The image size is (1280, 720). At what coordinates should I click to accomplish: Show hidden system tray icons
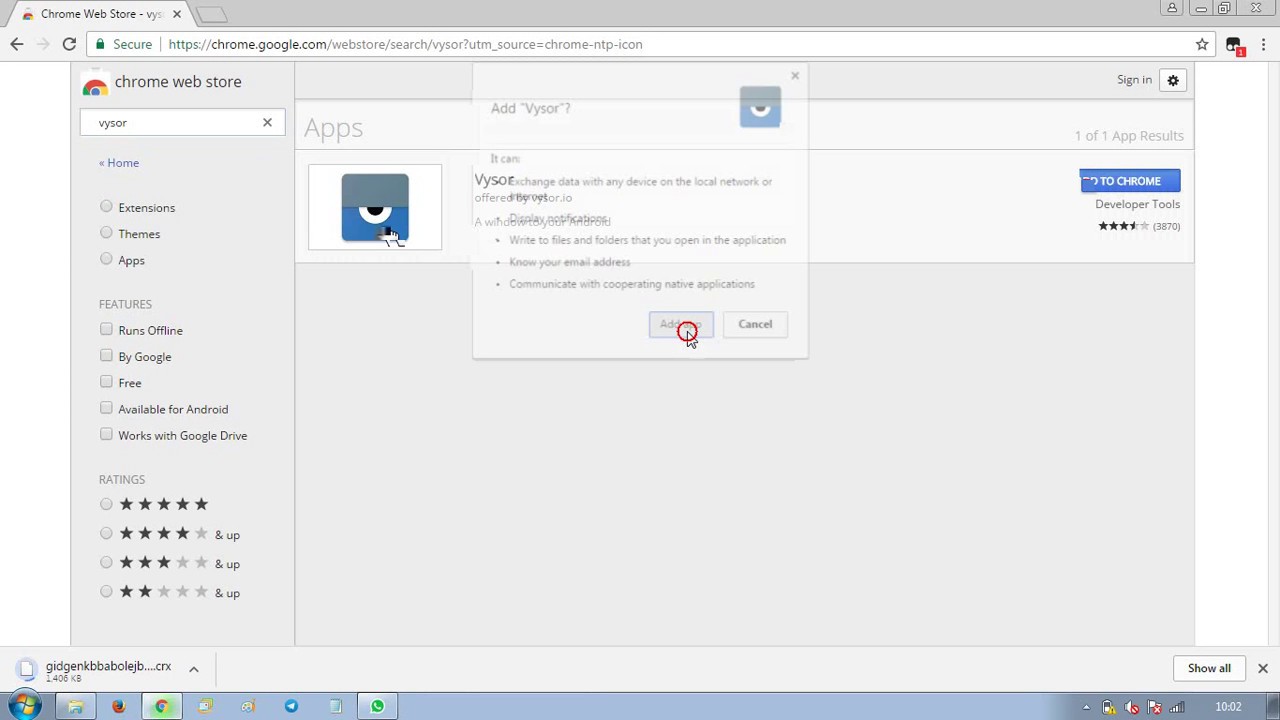(1087, 708)
